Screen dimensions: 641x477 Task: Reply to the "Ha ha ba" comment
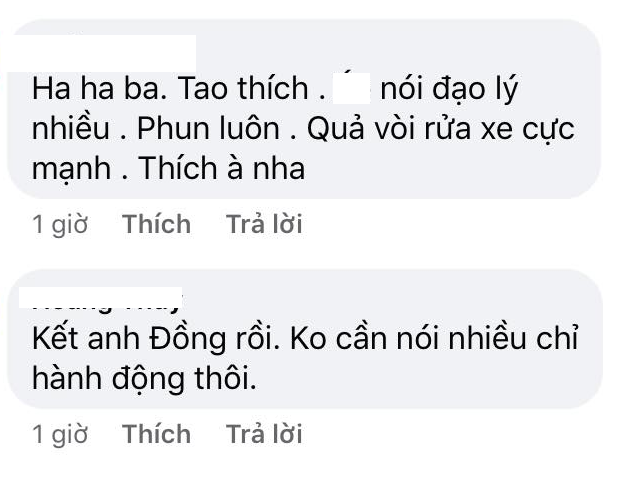(x=264, y=225)
